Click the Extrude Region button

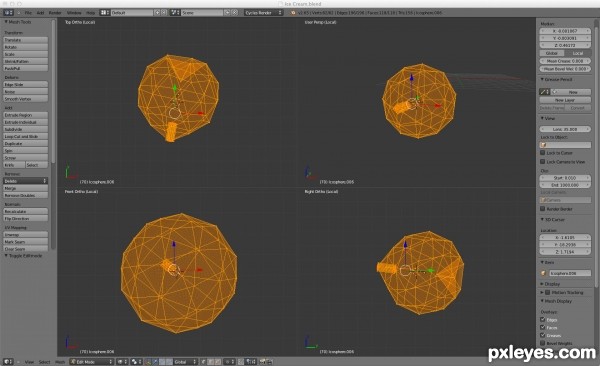point(26,115)
